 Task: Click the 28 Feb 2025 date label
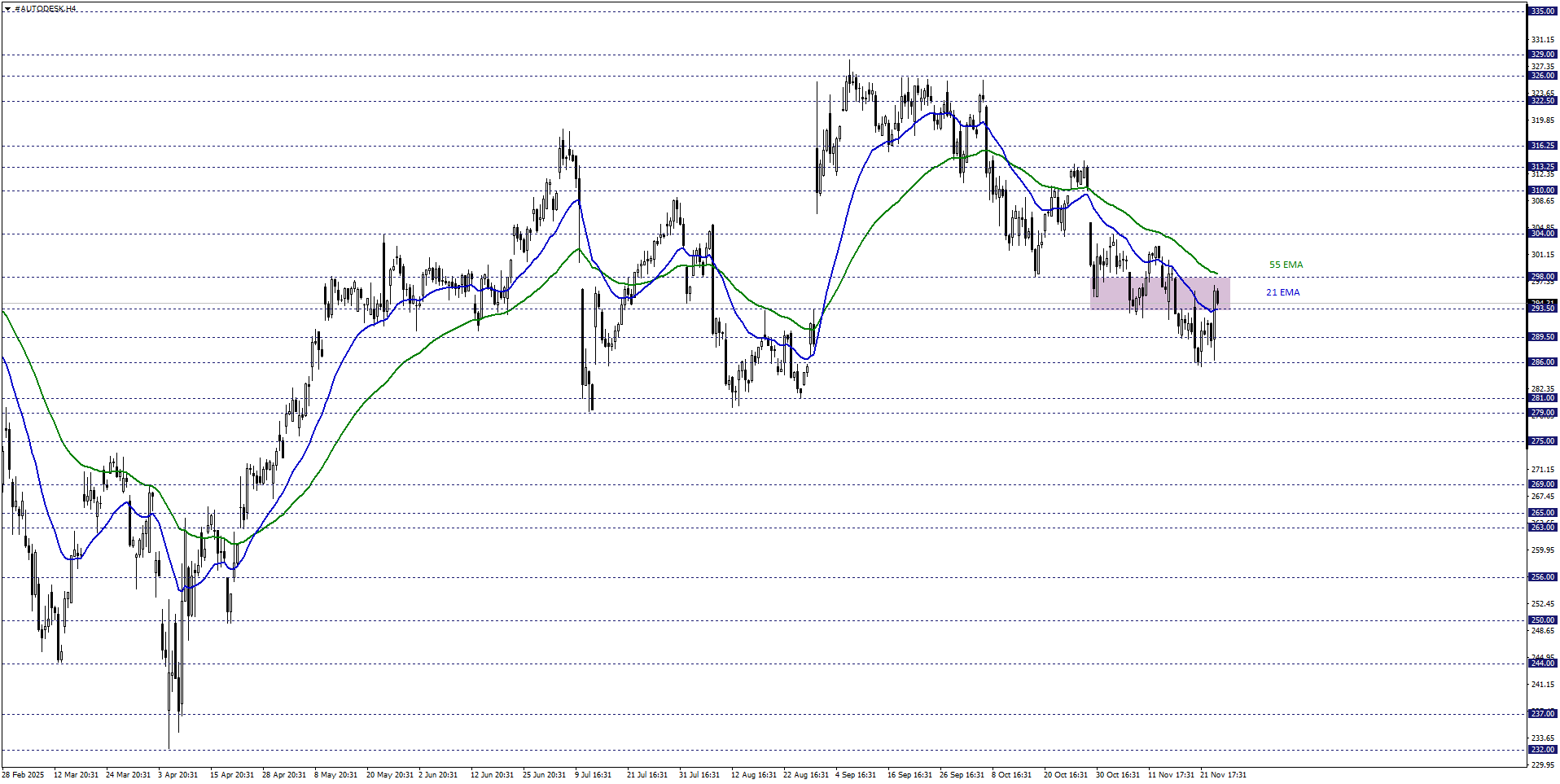[x=23, y=775]
